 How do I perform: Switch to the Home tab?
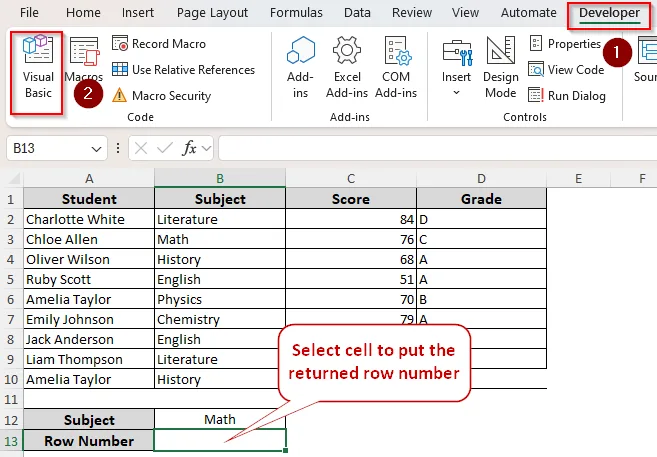[83, 13]
